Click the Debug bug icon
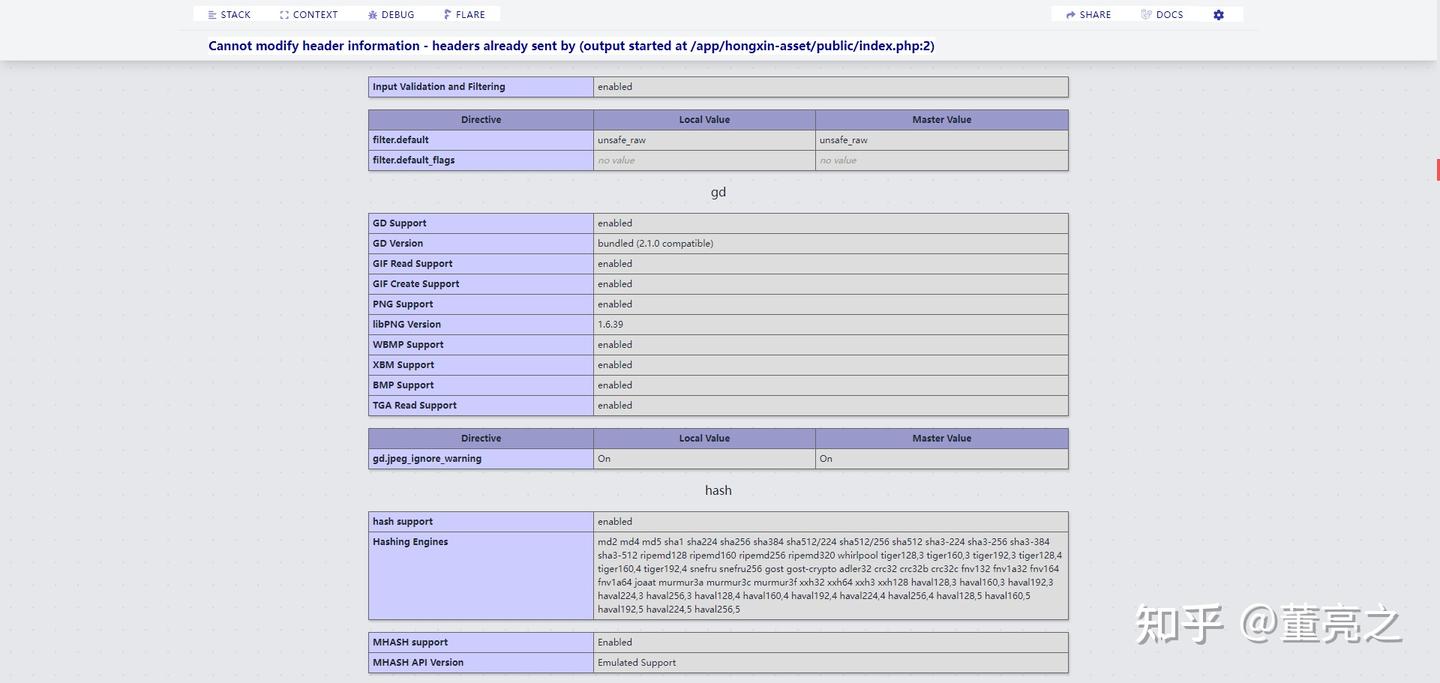1440x683 pixels. (x=370, y=13)
